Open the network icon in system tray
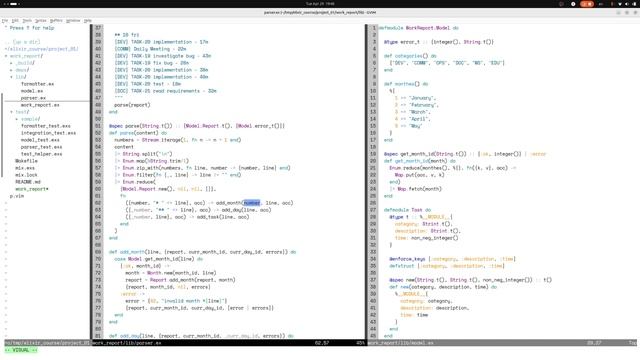The height and width of the screenshot is (360, 640). pos(620,4)
